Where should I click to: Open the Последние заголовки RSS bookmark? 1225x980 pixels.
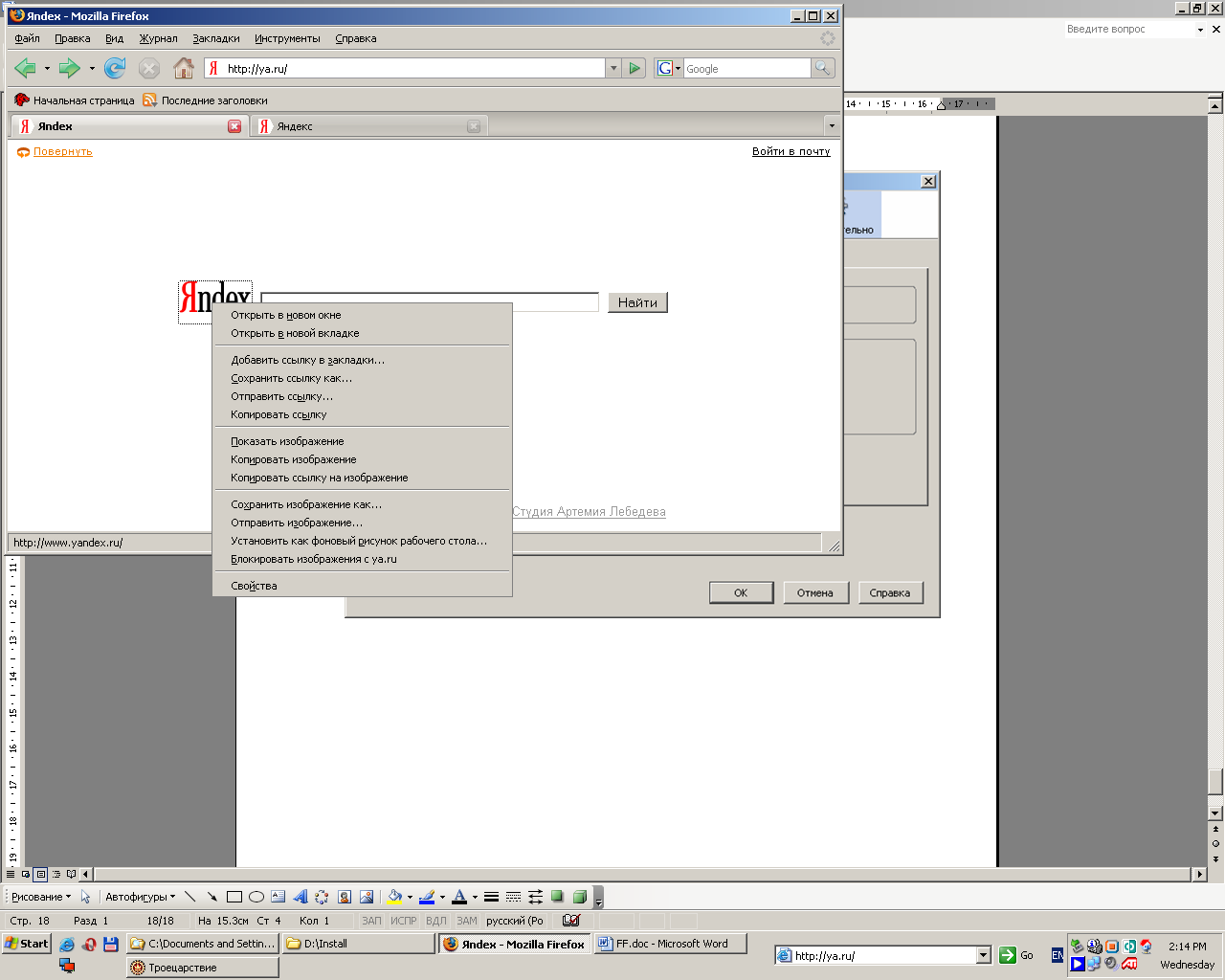[x=205, y=100]
